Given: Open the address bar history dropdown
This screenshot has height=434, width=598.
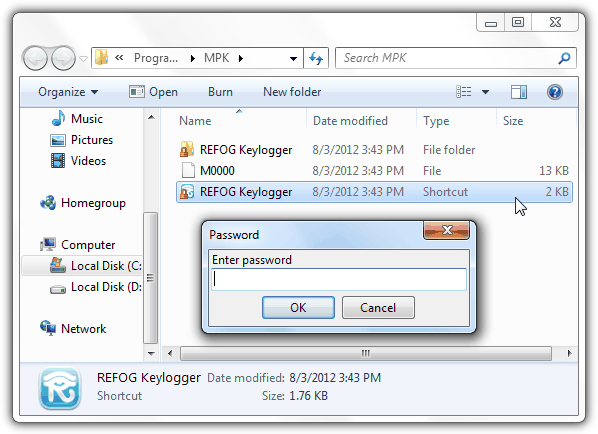Looking at the screenshot, I should point(293,59).
